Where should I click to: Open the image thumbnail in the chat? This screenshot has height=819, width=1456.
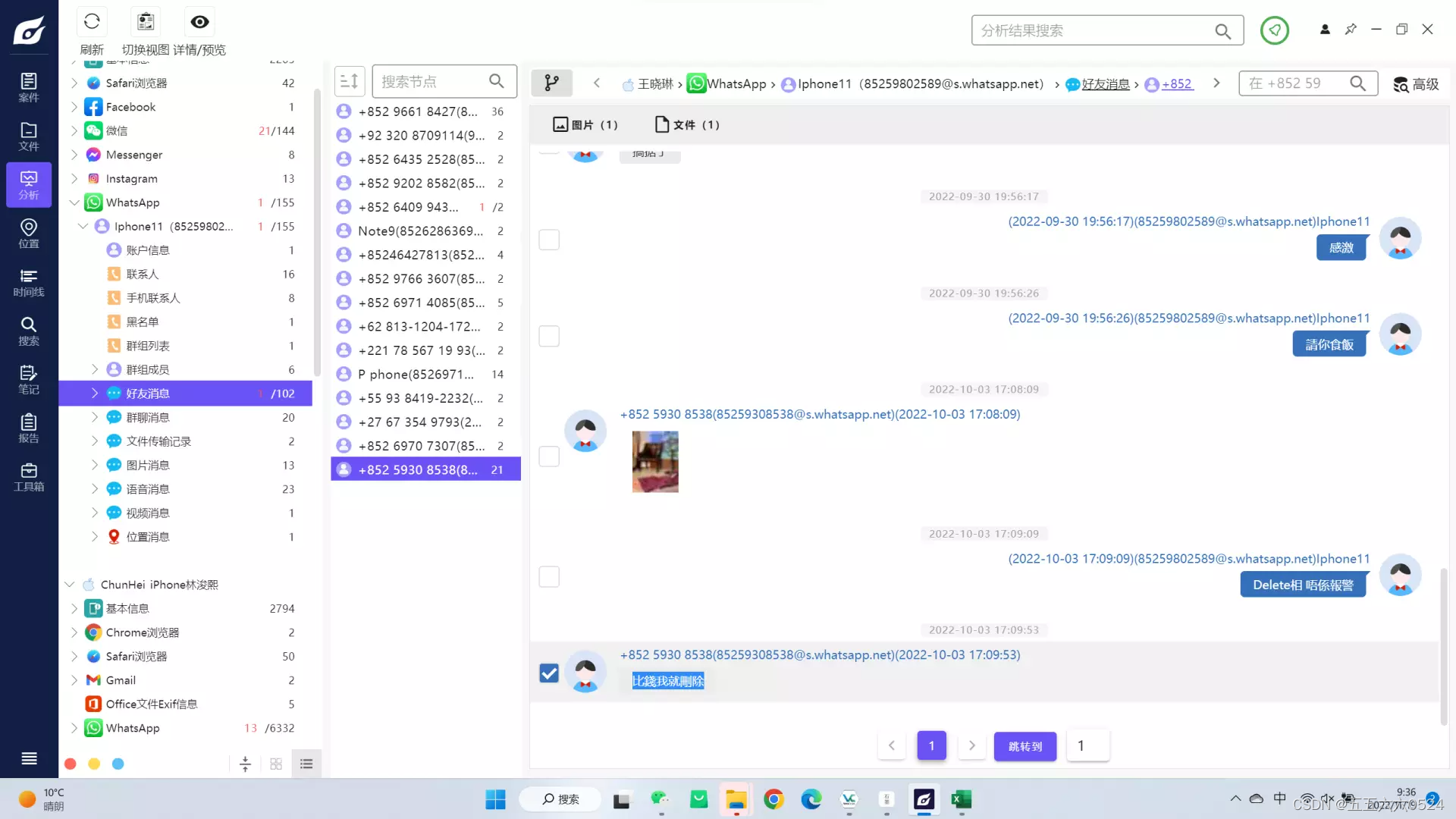point(655,461)
